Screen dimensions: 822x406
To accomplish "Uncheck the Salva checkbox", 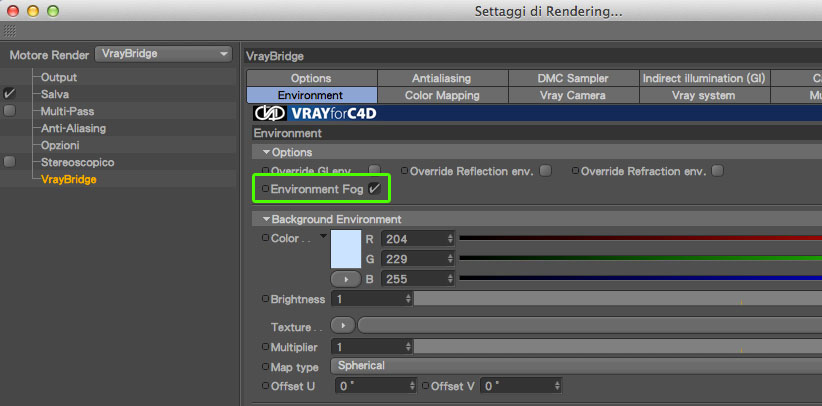I will 9,94.
